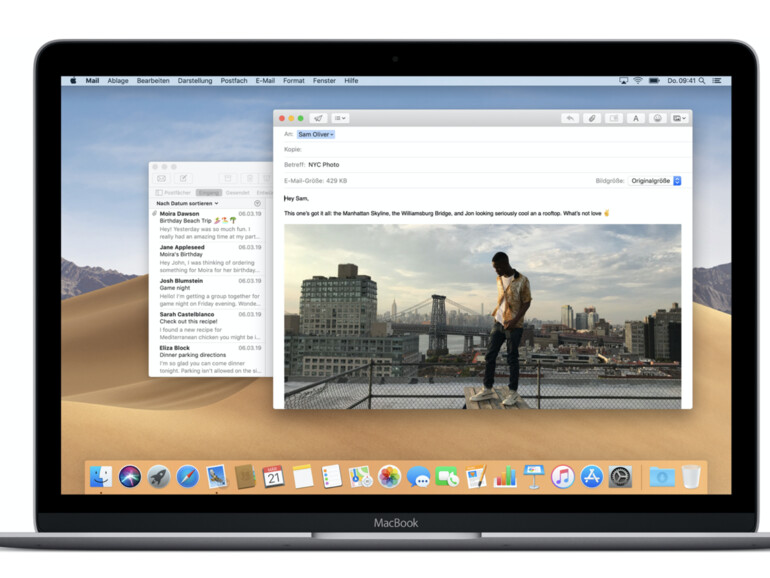Open the emoji picker smiley icon

pos(657,118)
